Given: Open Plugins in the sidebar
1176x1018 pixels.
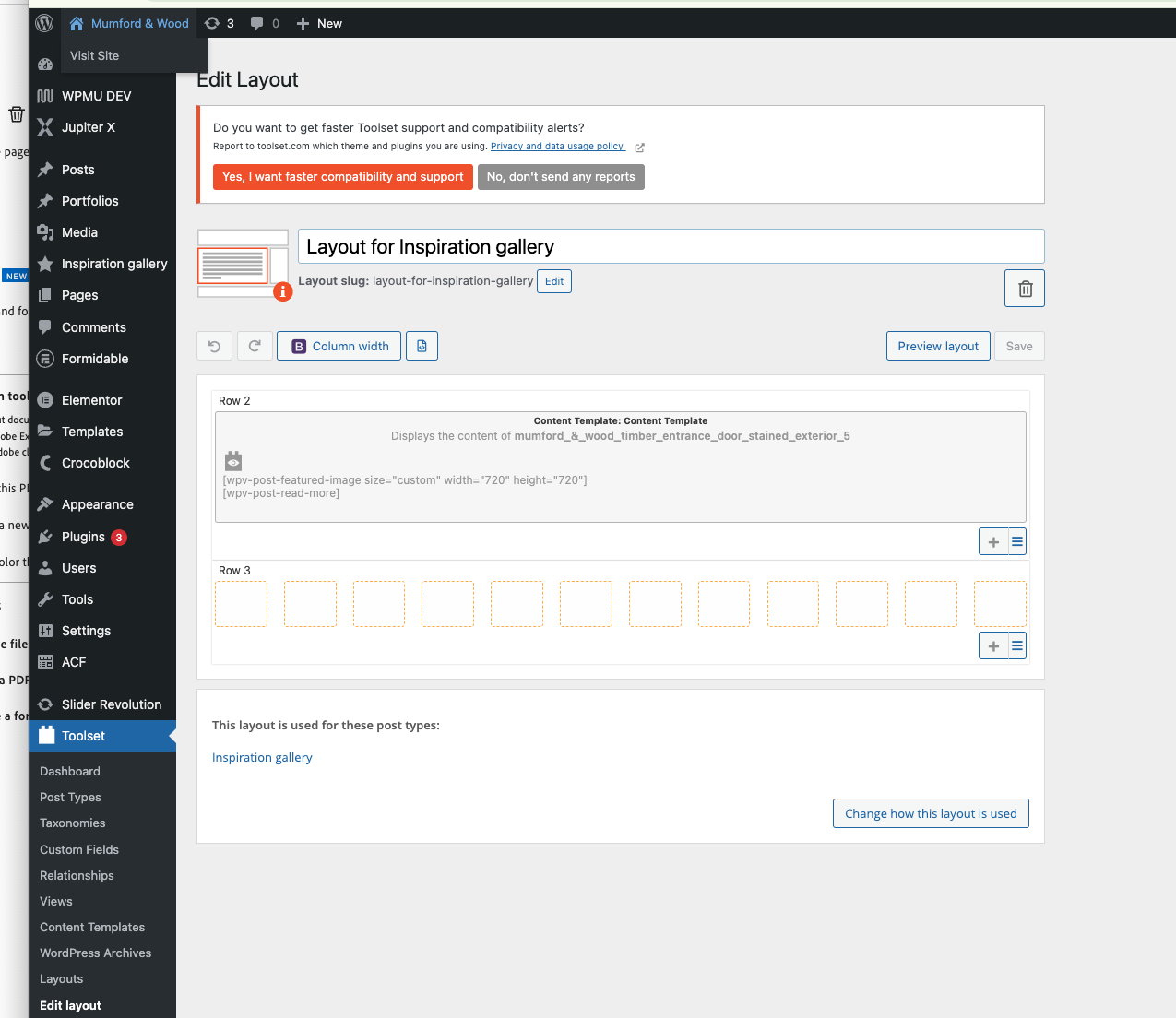Looking at the screenshot, I should click(83, 537).
